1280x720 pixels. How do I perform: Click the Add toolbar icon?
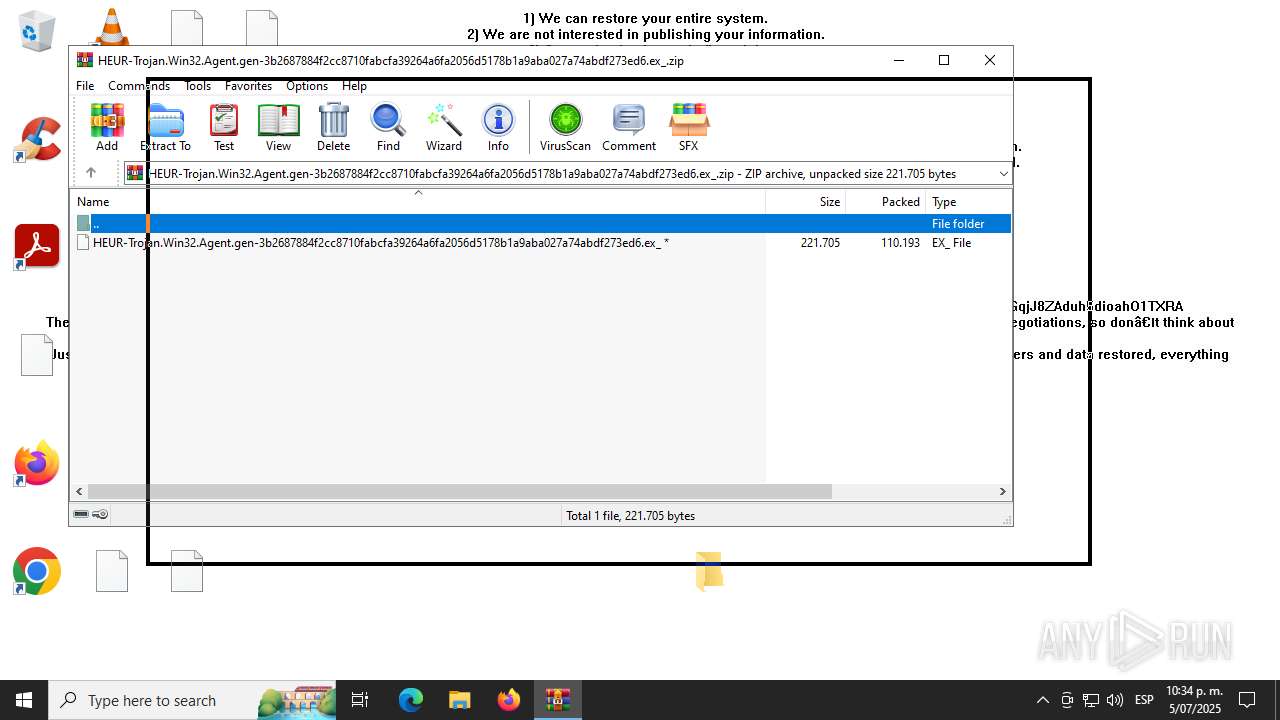107,127
